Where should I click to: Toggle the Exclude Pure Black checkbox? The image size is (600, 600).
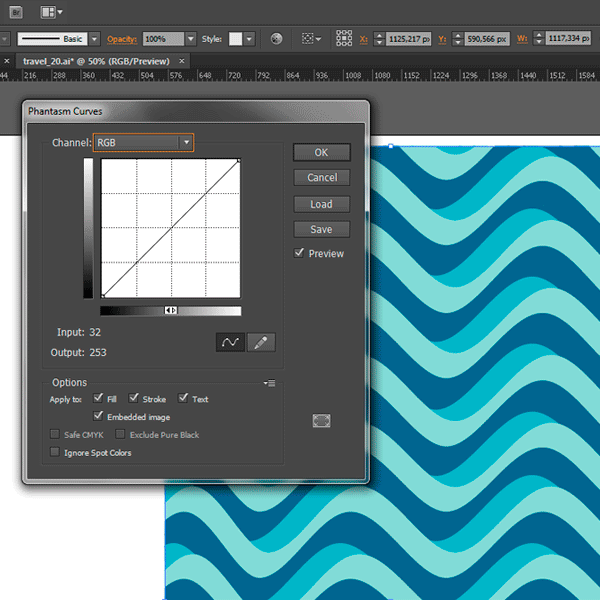[x=120, y=434]
